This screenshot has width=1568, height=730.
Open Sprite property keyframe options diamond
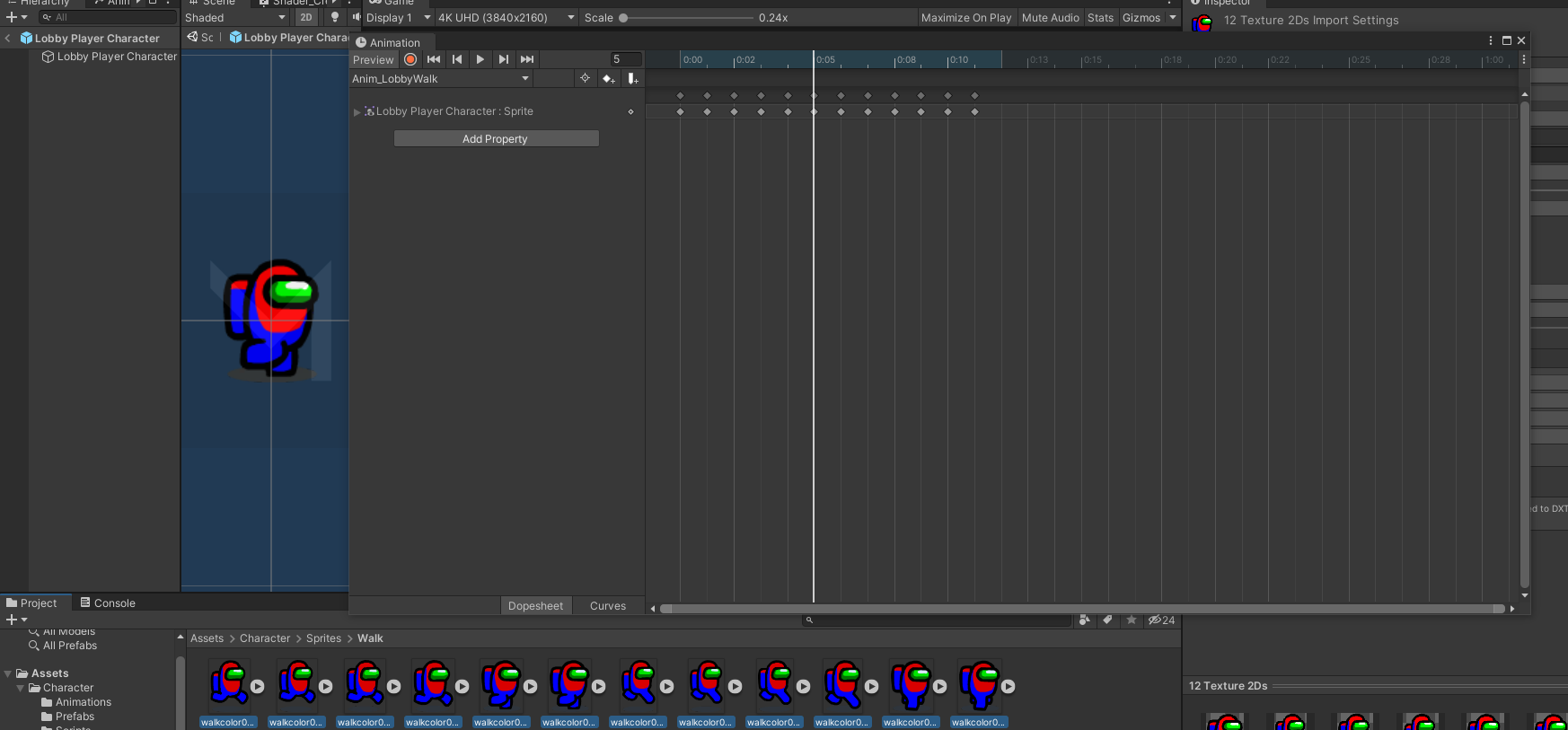[x=630, y=111]
